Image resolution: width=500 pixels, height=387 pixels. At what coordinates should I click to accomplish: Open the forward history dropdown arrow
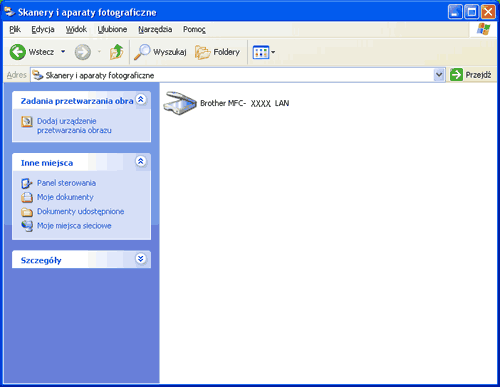[x=99, y=52]
